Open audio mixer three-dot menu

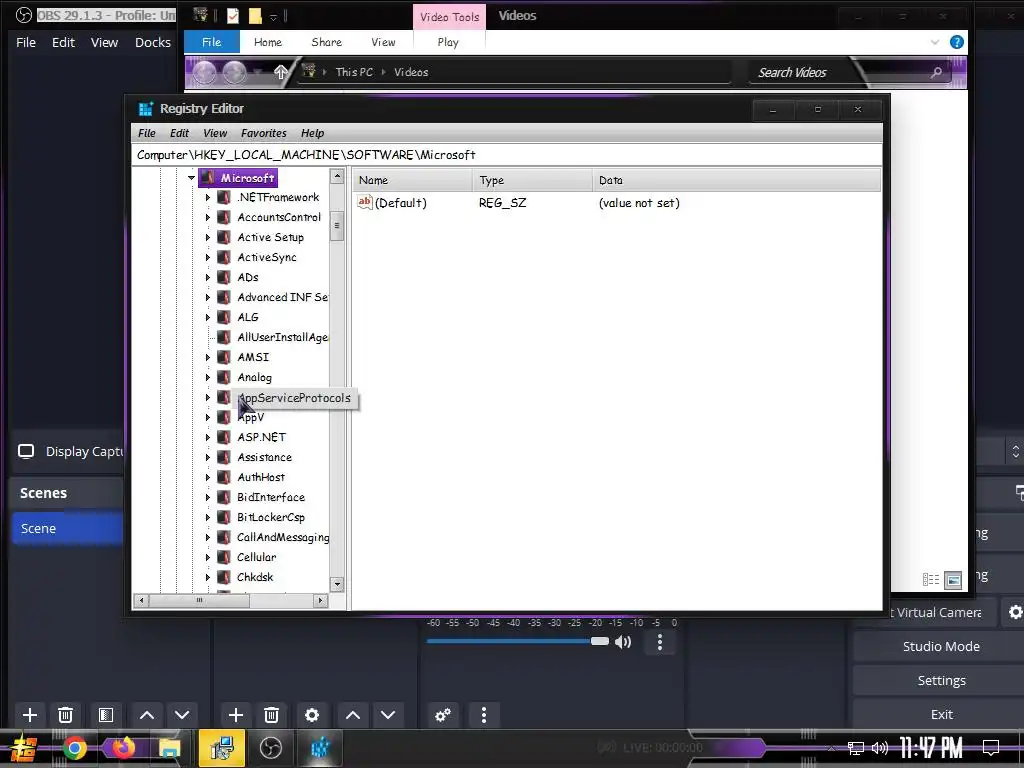point(483,715)
